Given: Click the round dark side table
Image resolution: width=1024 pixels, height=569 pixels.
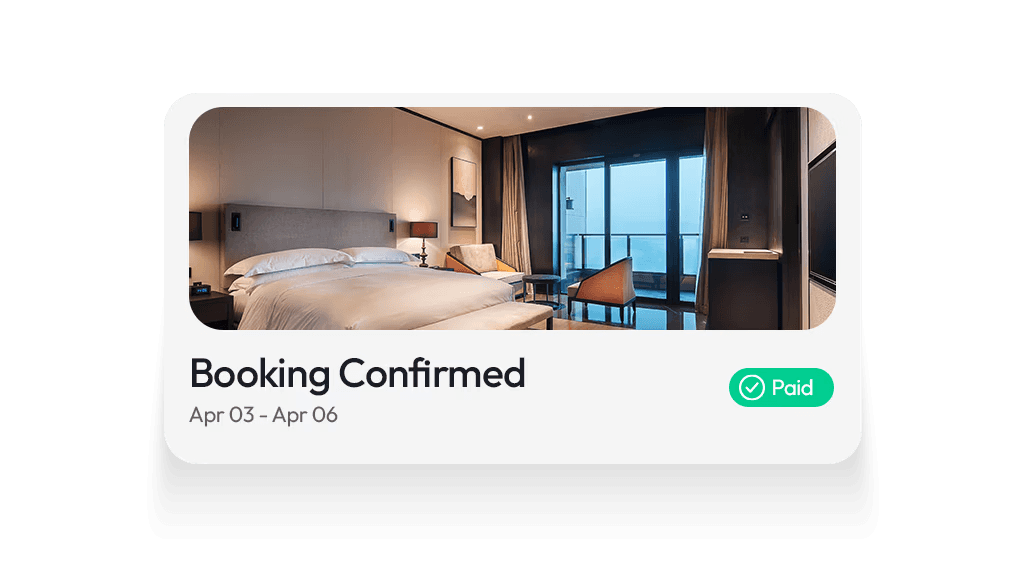Looking at the screenshot, I should (x=542, y=287).
